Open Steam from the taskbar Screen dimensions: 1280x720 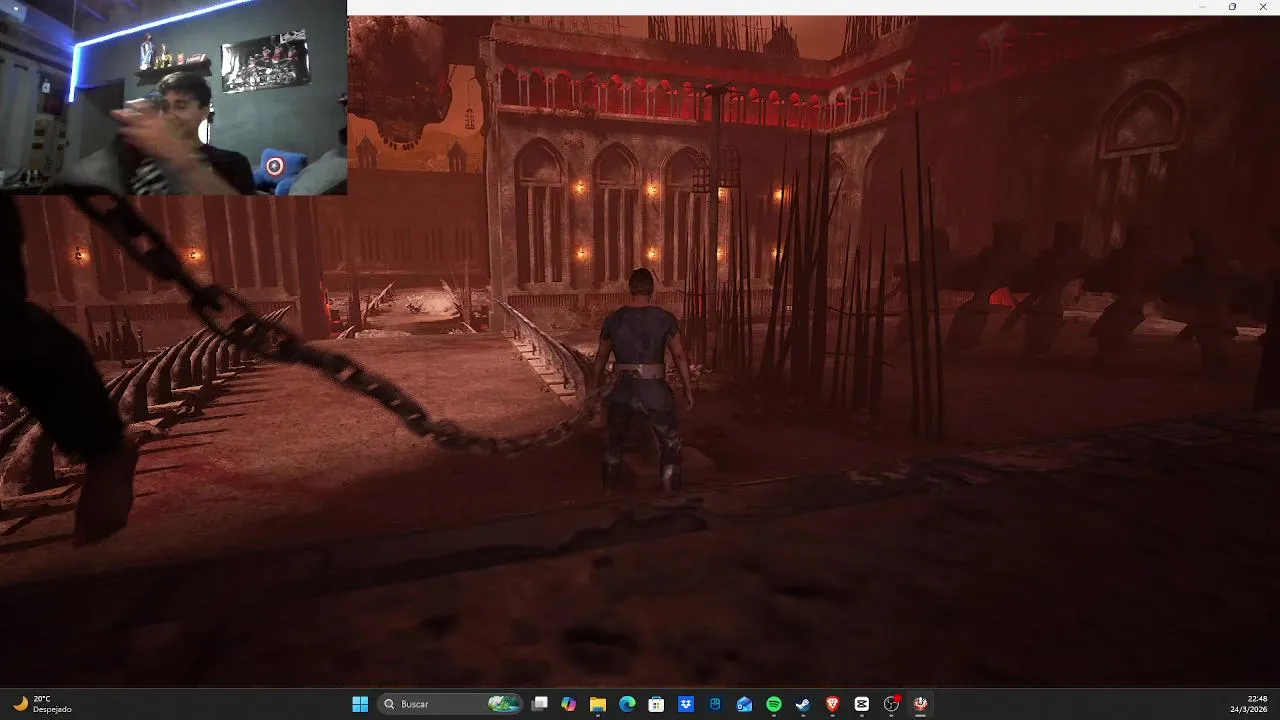pos(803,704)
